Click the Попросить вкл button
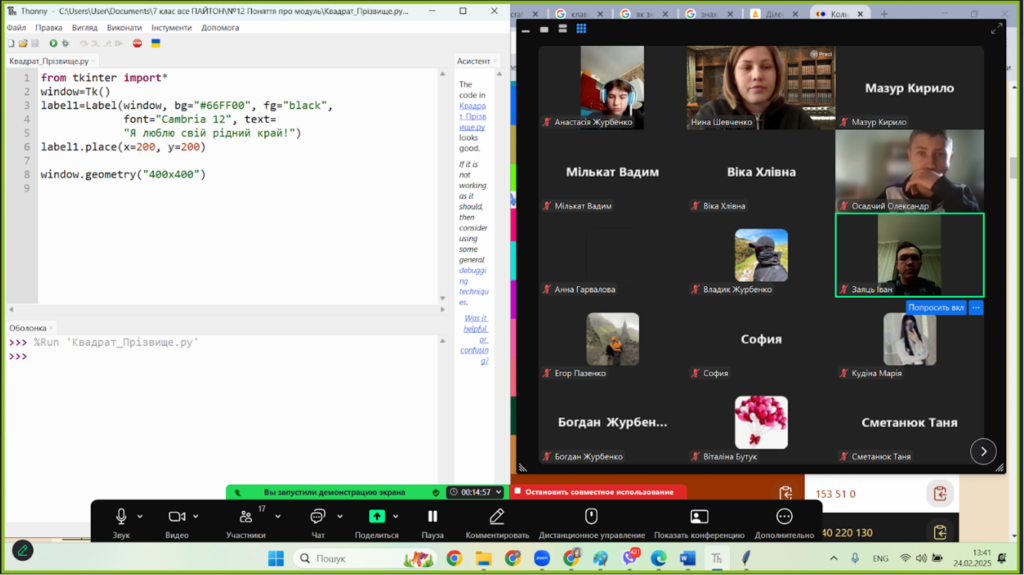The height and width of the screenshot is (575, 1024). 935,307
